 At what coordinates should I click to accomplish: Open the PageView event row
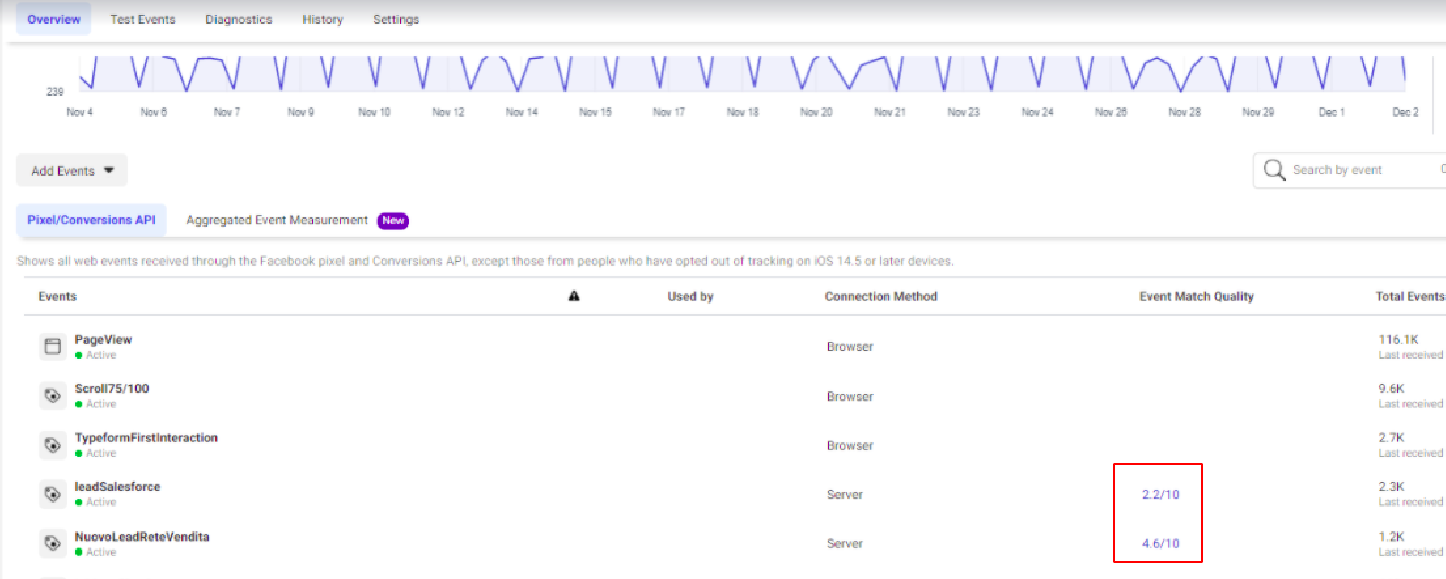tap(735, 347)
